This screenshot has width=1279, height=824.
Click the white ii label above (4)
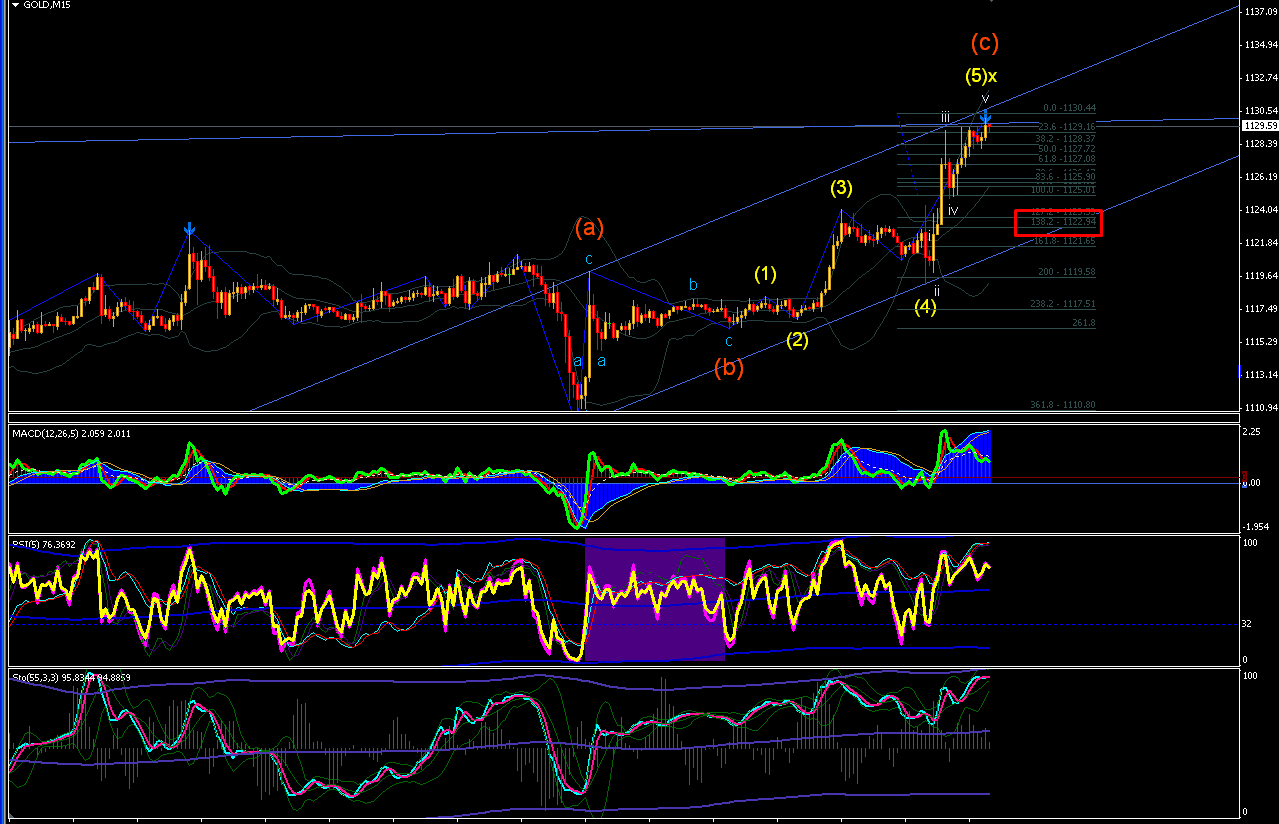[x=937, y=290]
